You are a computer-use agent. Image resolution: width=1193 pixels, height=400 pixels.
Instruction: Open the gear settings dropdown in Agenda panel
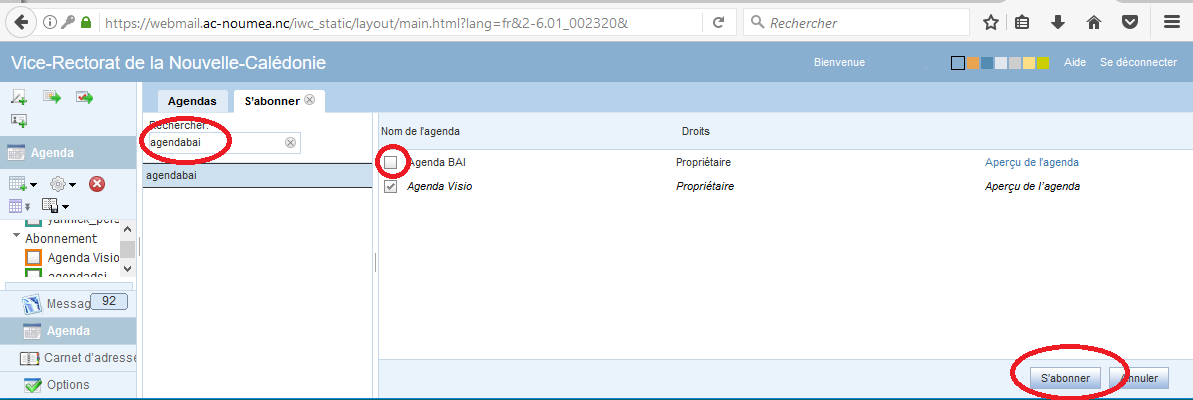pyautogui.click(x=62, y=184)
